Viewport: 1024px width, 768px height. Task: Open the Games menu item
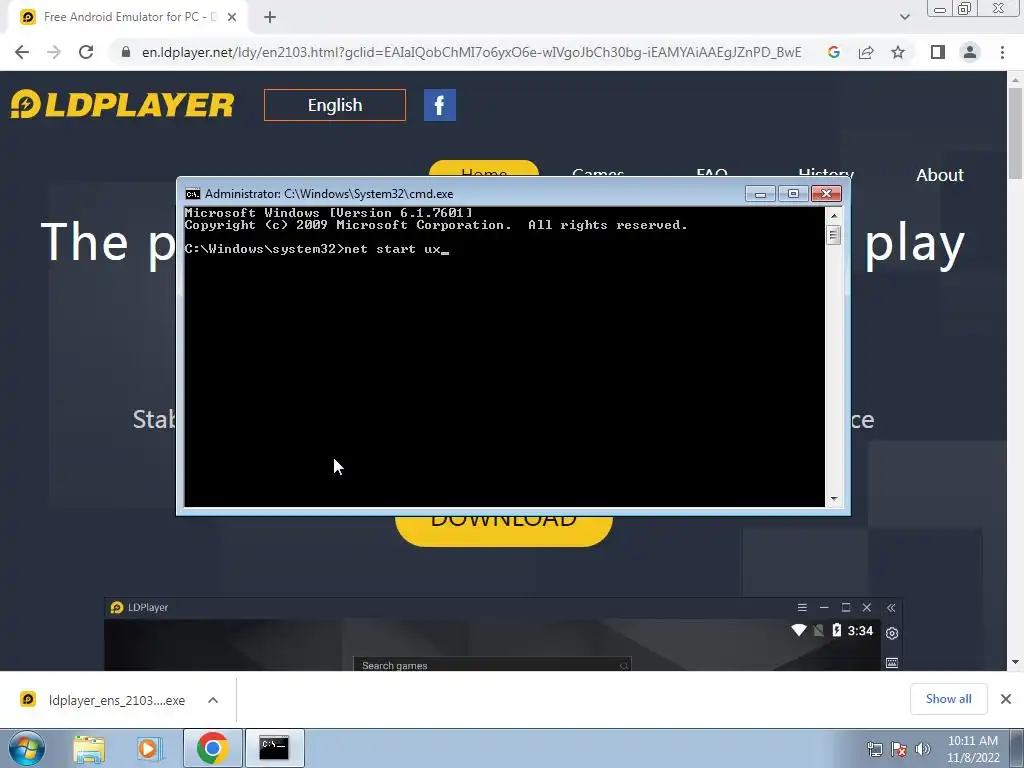(598, 174)
